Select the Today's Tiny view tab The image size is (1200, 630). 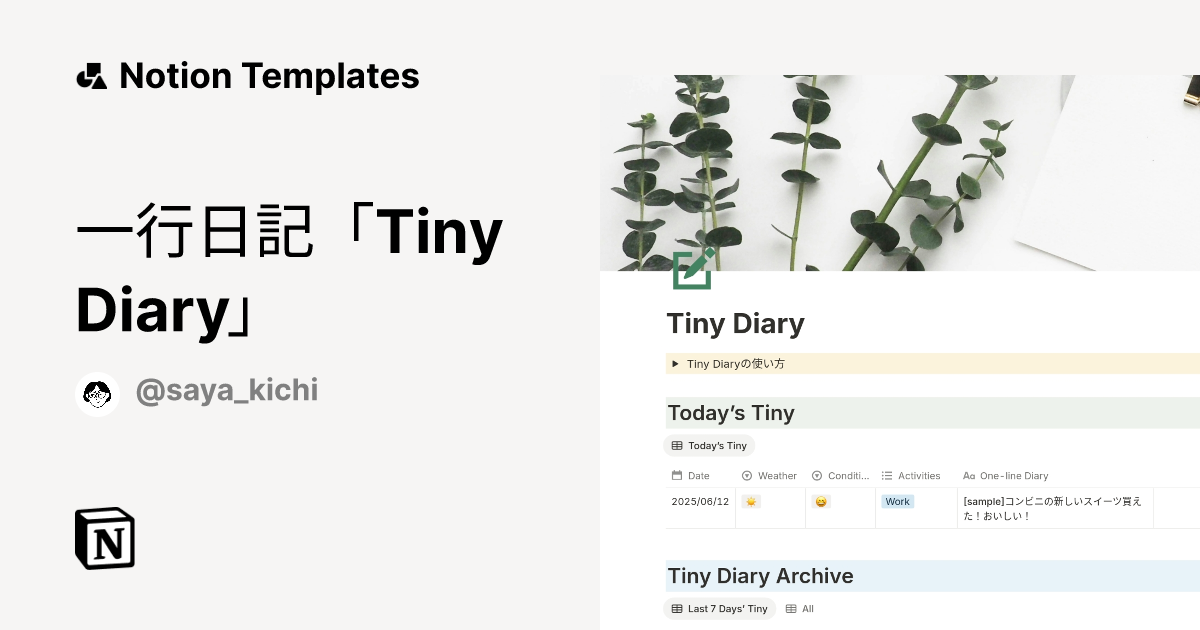click(x=709, y=446)
